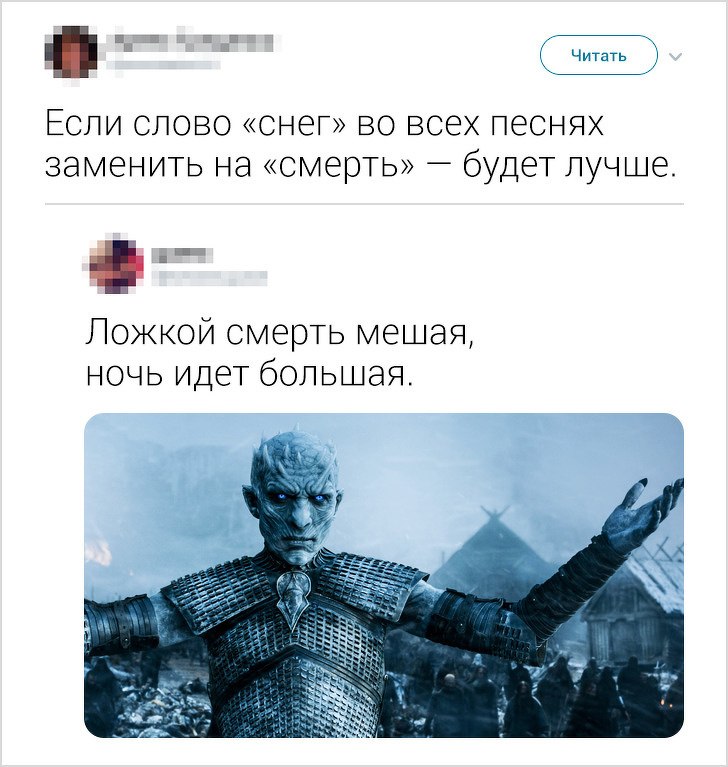Click the tweet line starting with Если слово
Viewport: 728px width, 767px height.
[x=325, y=124]
